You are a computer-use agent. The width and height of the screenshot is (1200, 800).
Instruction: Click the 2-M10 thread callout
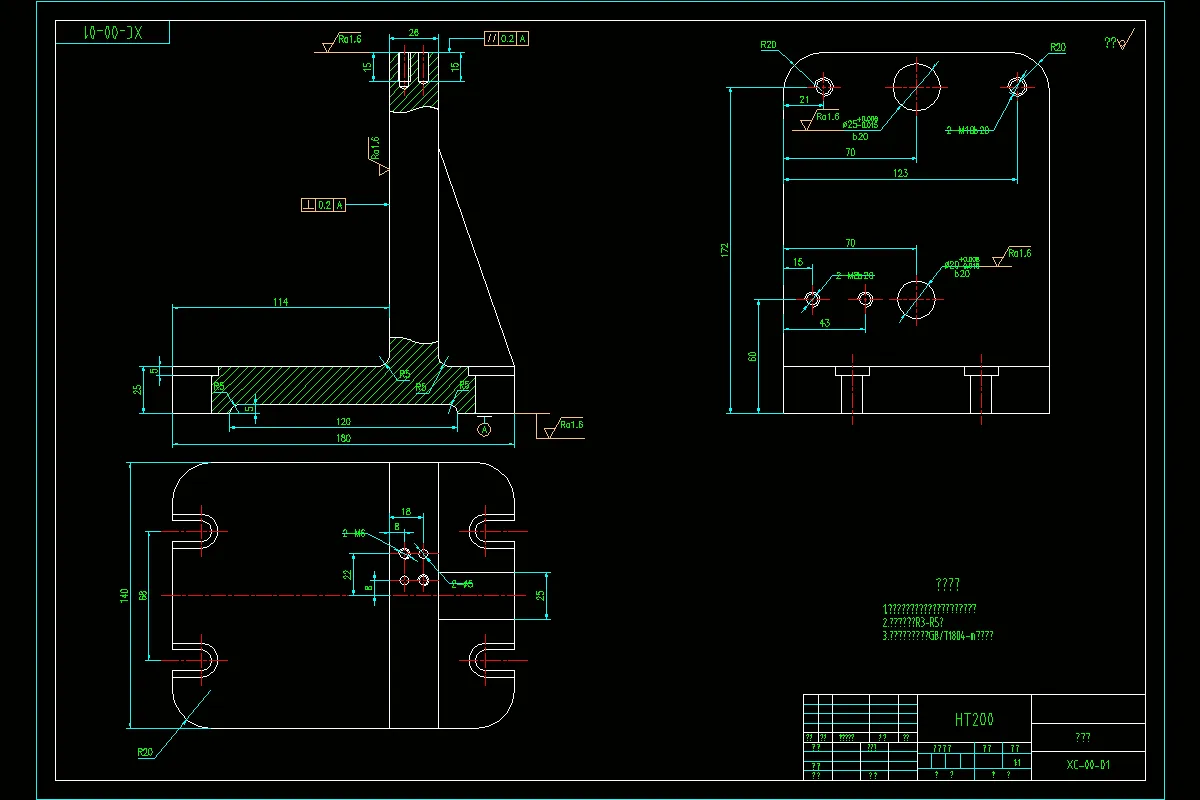click(968, 130)
